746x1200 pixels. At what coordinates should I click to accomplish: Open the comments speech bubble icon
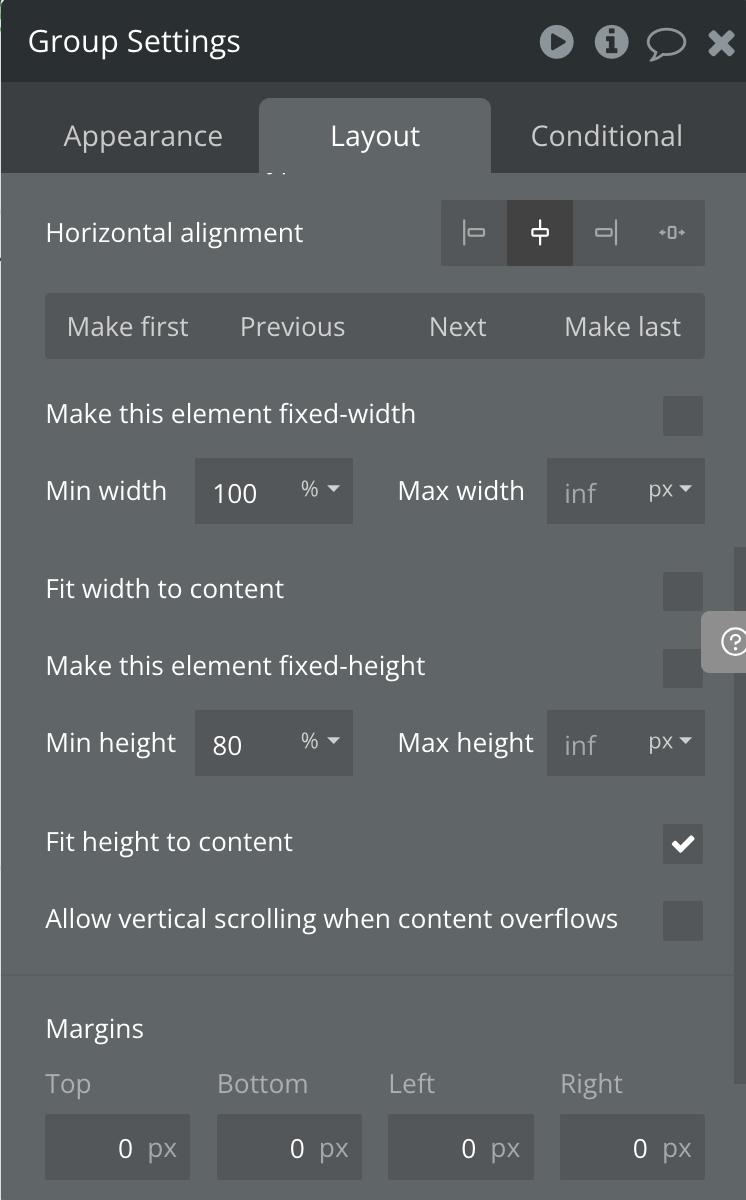pos(666,43)
